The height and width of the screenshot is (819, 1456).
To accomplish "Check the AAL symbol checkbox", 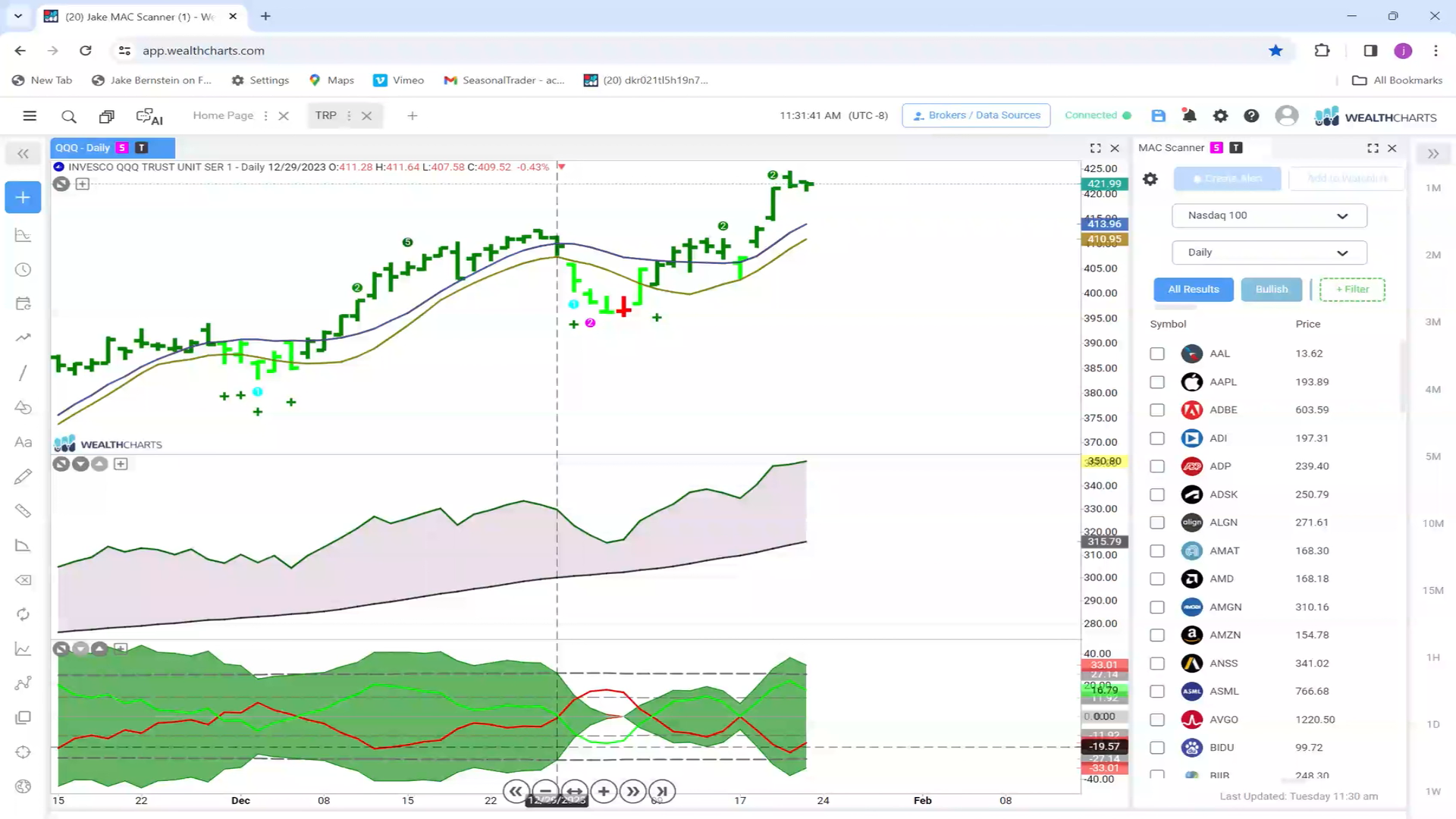I will click(x=1156, y=353).
